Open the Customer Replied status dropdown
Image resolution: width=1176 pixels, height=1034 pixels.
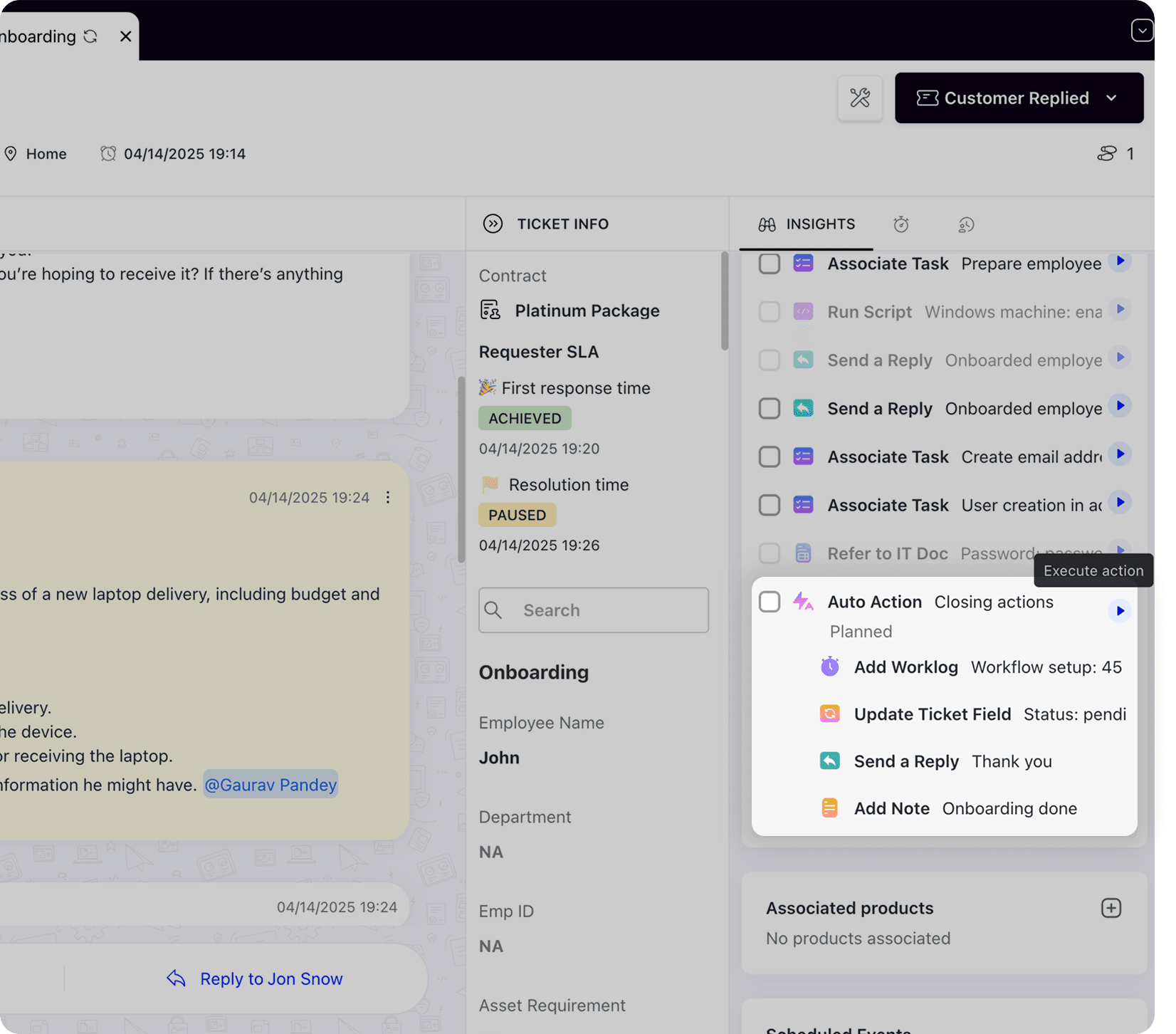(1019, 98)
